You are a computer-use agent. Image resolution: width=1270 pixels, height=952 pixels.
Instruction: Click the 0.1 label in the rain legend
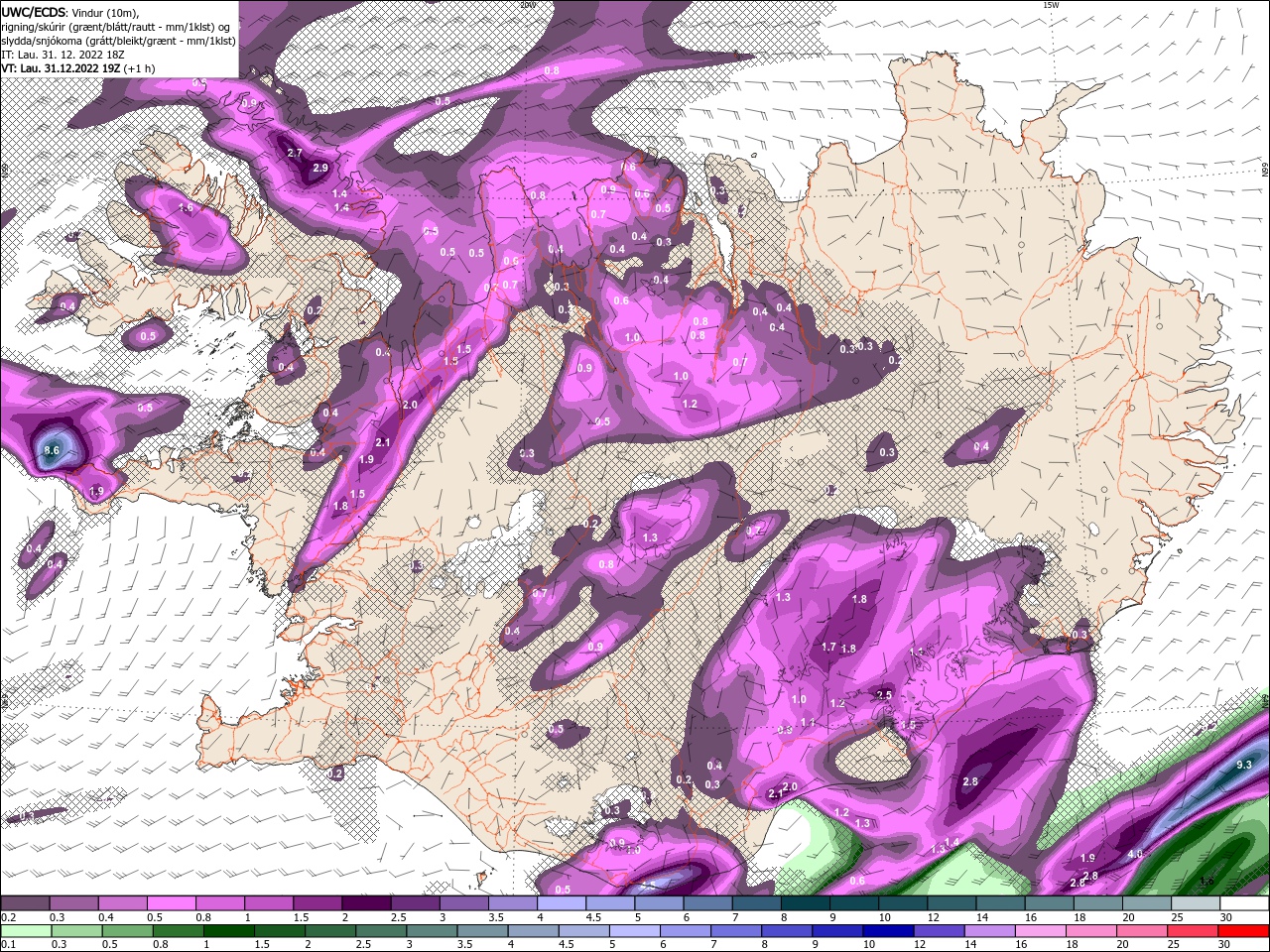click(x=7, y=945)
